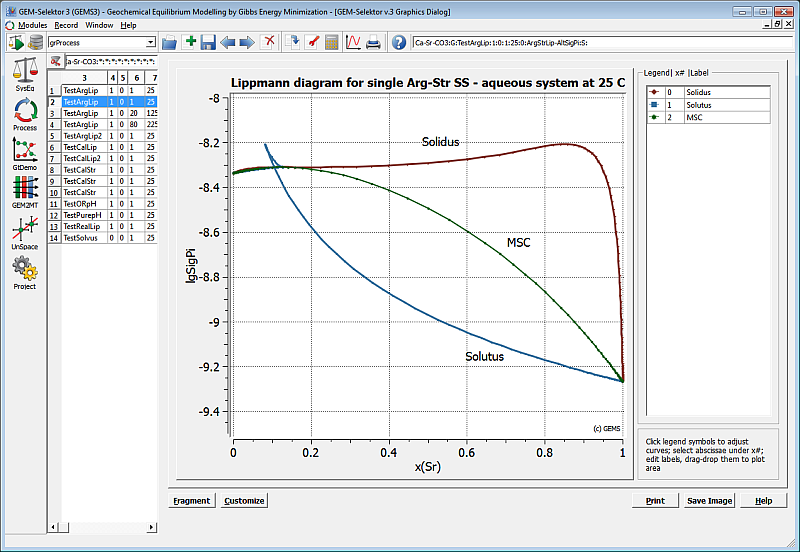This screenshot has height=552, width=800.
Task: Open the Window menu
Action: [x=99, y=25]
